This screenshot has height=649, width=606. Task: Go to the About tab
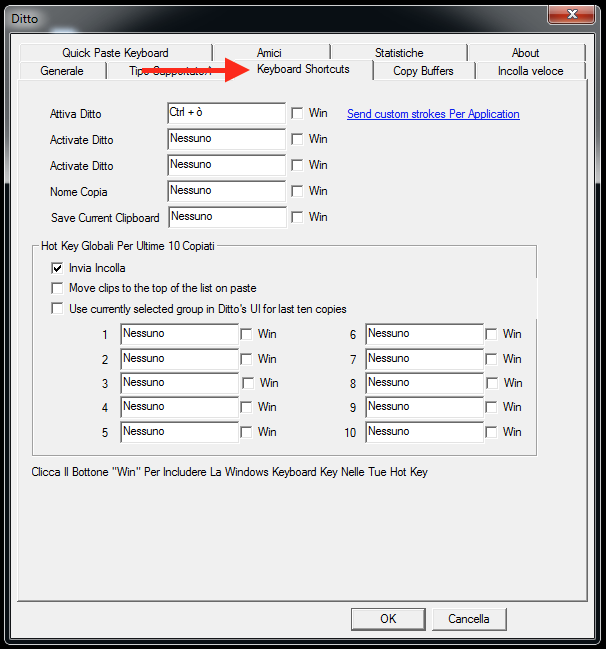click(526, 53)
